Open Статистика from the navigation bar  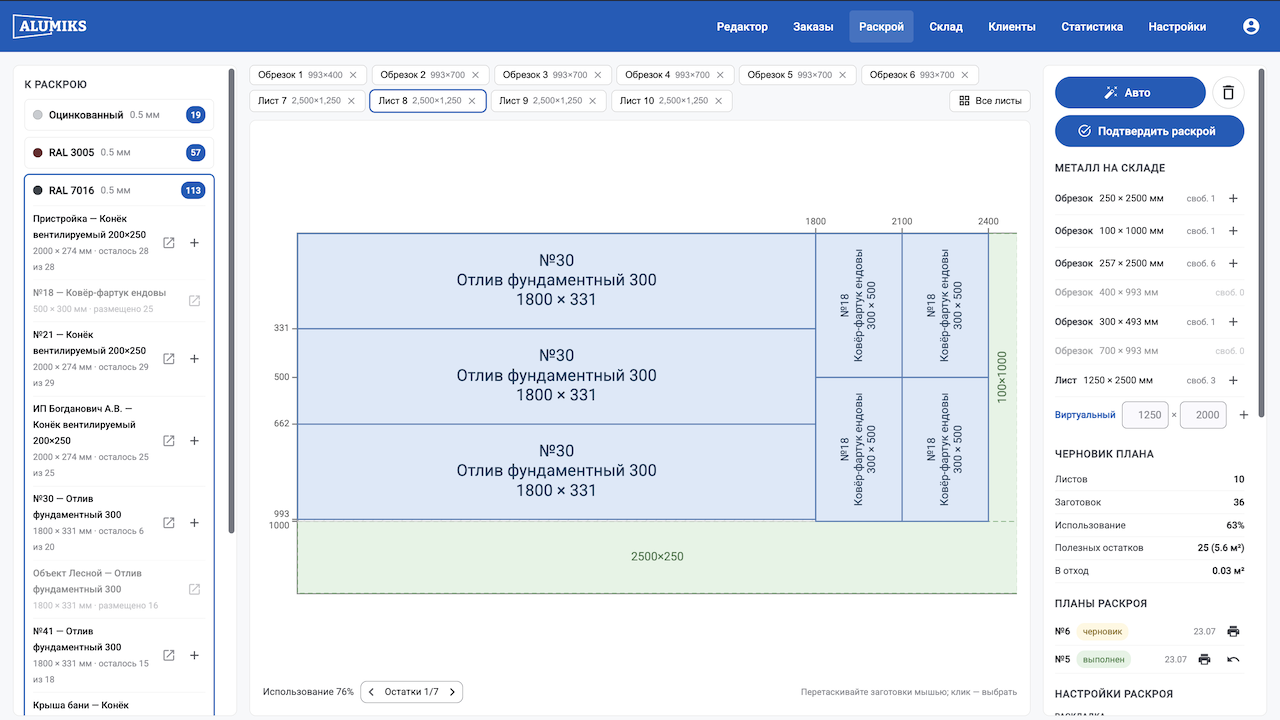[1092, 27]
